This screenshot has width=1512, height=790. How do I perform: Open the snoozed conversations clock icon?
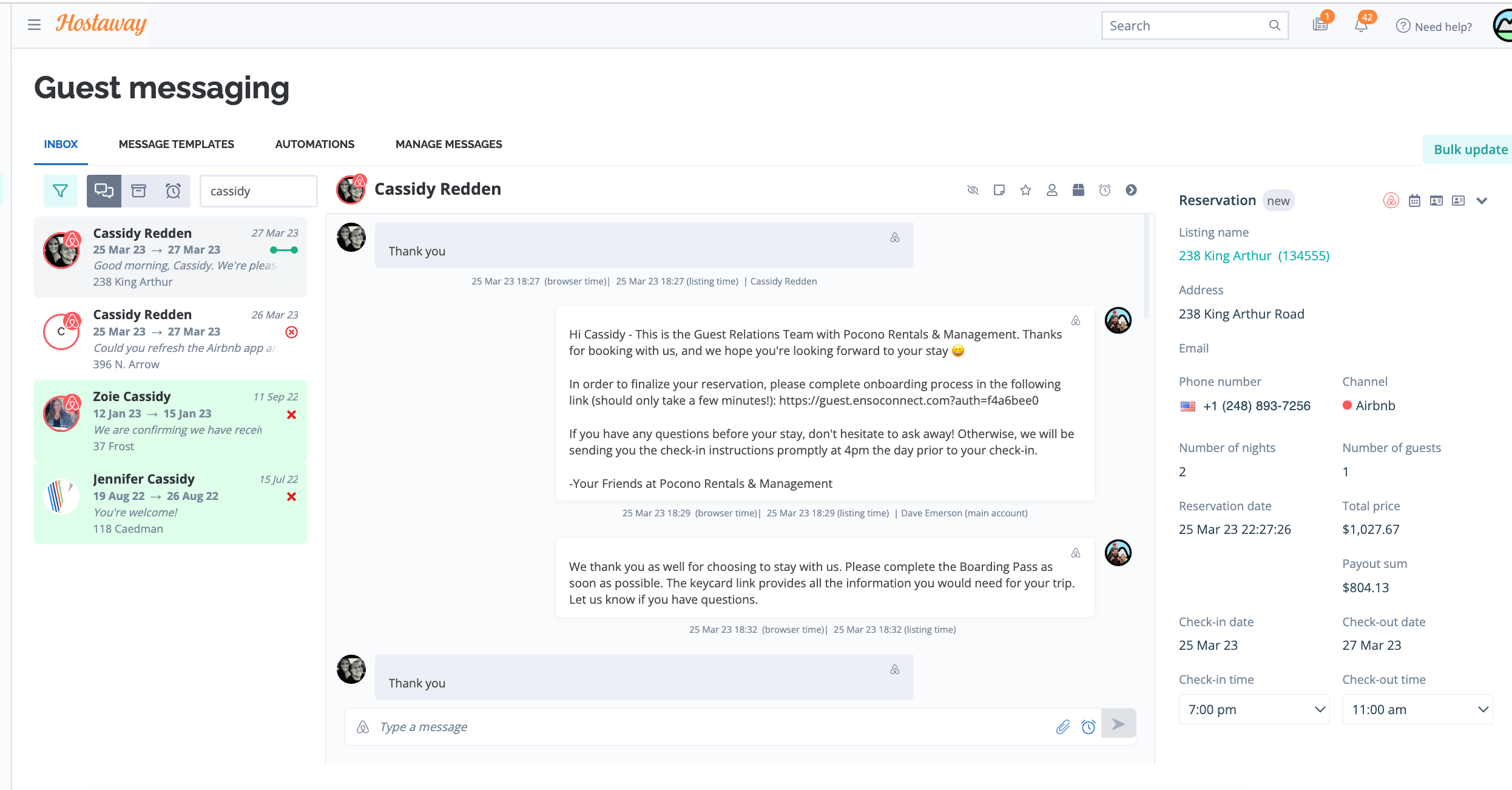[x=174, y=191]
